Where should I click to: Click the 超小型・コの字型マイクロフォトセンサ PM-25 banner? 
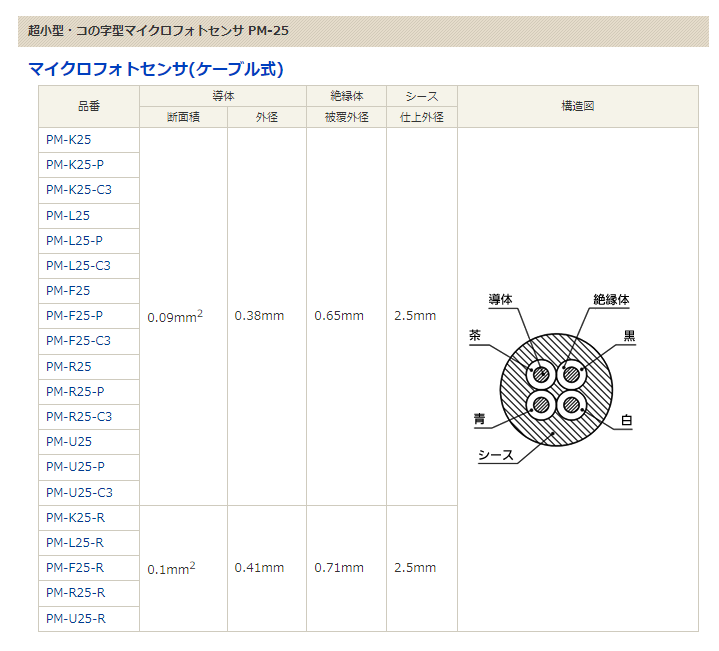(x=363, y=31)
